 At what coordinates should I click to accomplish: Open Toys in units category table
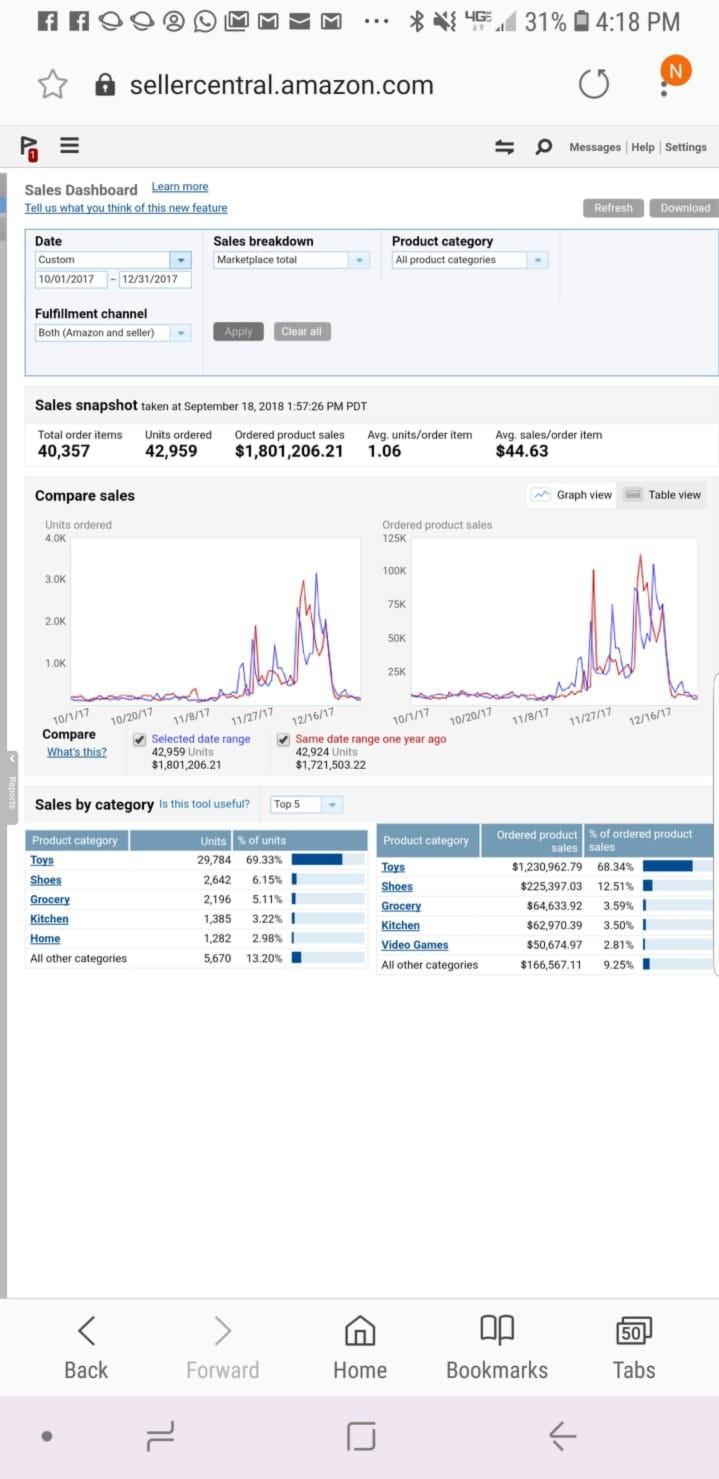(x=42, y=860)
